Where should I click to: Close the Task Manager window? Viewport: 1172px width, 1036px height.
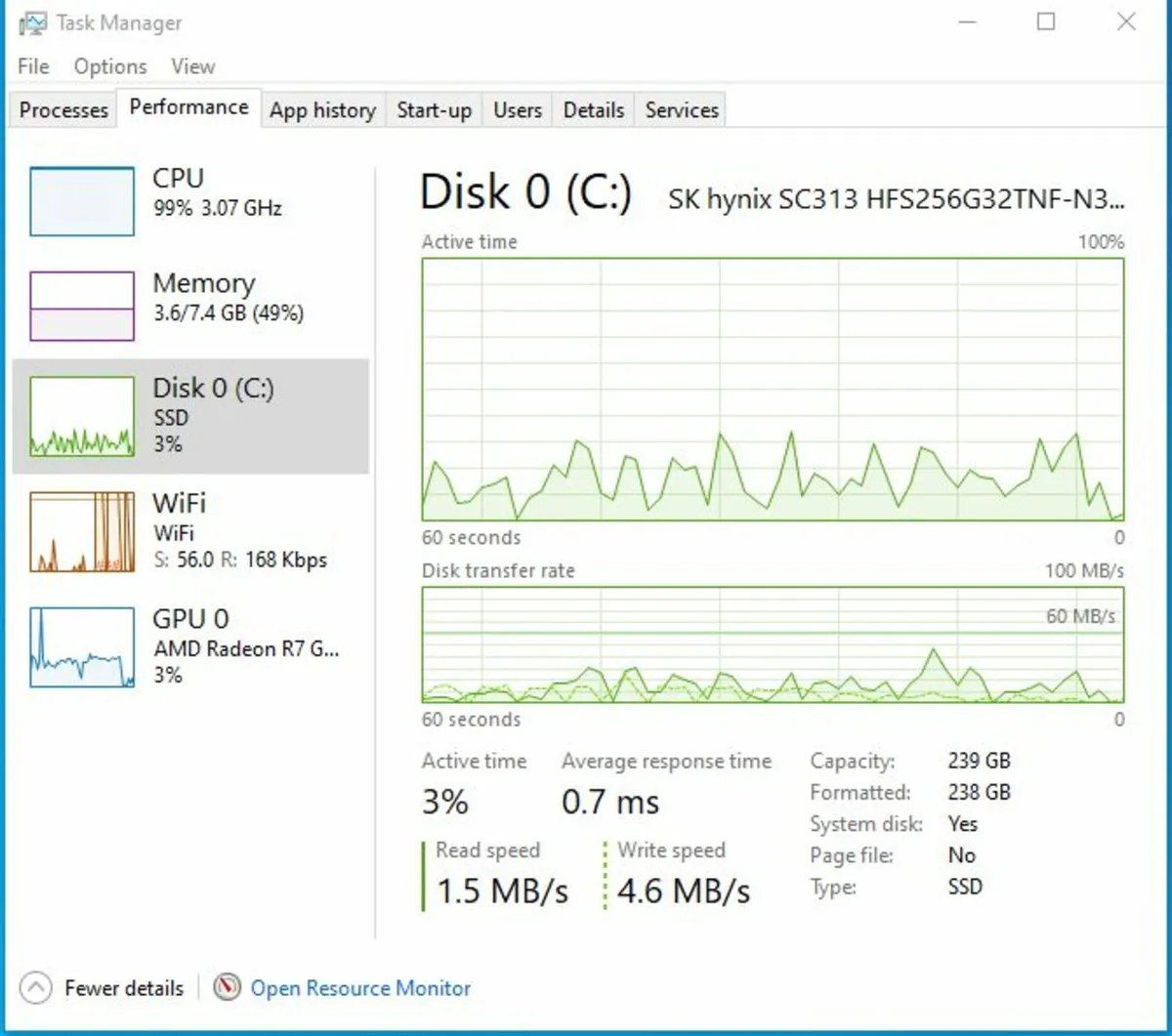pyautogui.click(x=1126, y=21)
